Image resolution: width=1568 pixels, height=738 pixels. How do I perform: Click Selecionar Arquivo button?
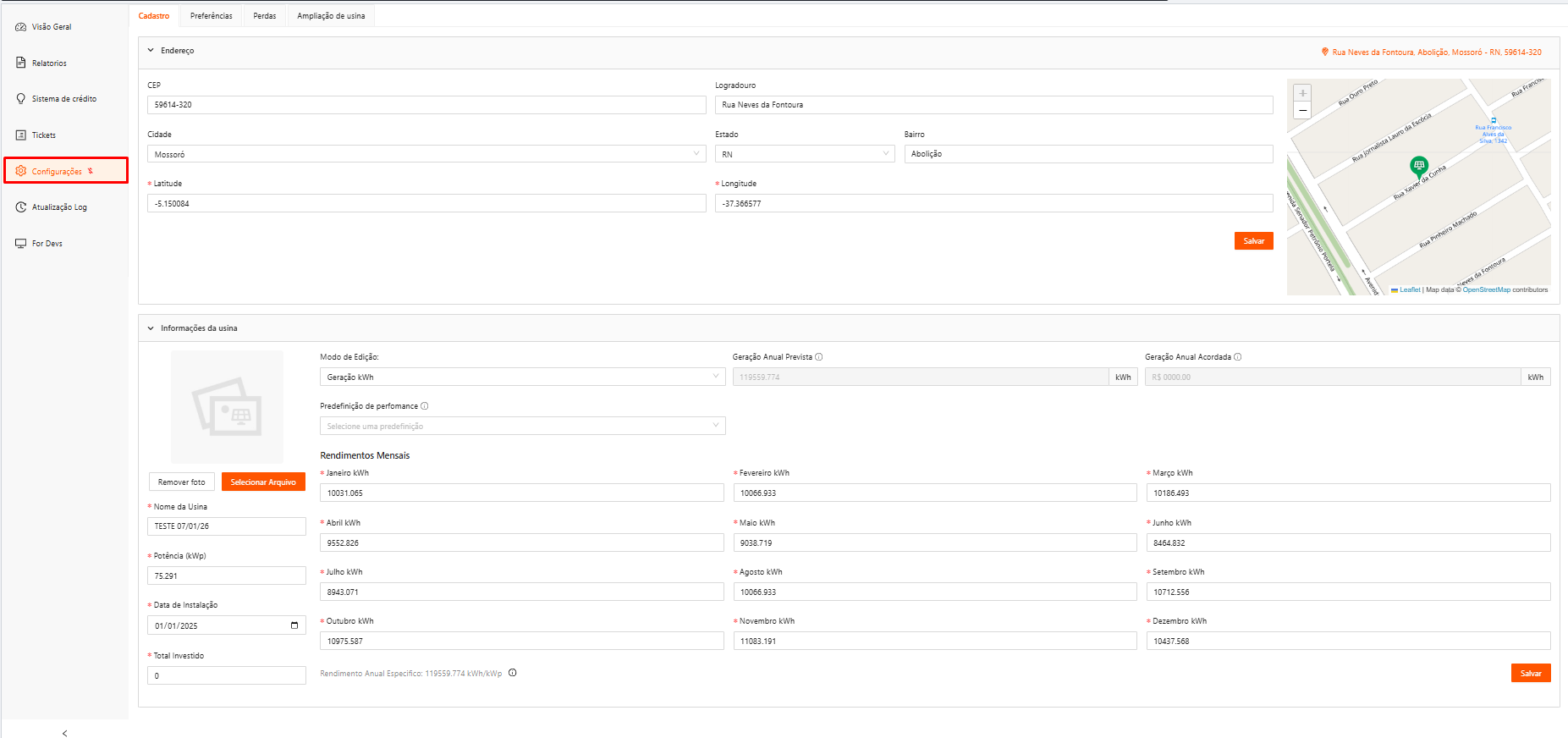[x=263, y=482]
